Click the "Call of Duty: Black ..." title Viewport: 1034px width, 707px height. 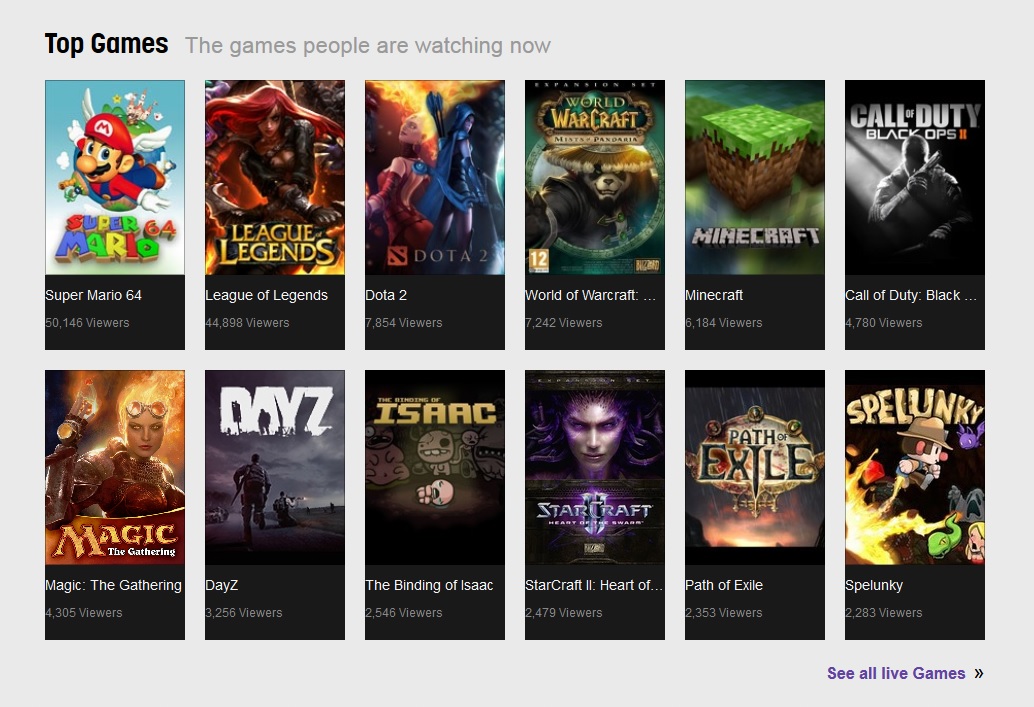911,295
